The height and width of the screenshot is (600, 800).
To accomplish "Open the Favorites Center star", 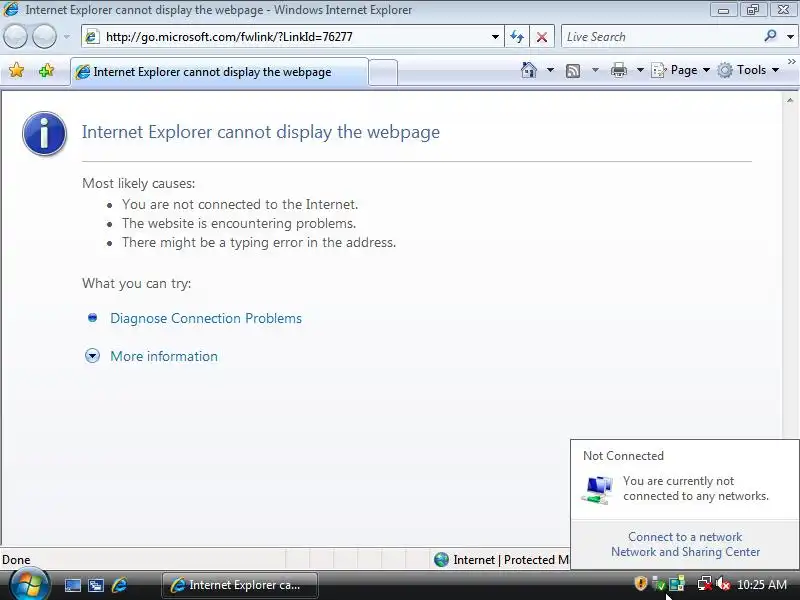I will tap(16, 70).
